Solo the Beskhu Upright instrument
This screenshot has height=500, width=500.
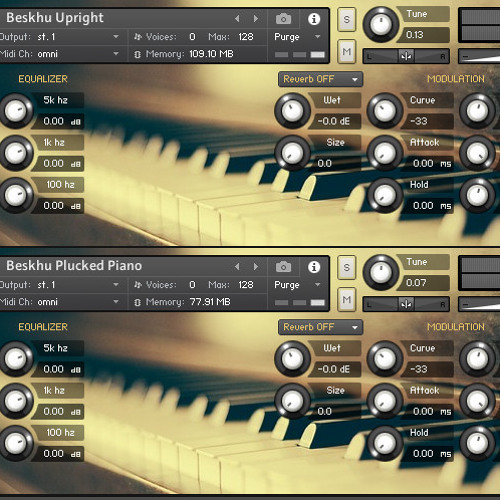pyautogui.click(x=347, y=19)
